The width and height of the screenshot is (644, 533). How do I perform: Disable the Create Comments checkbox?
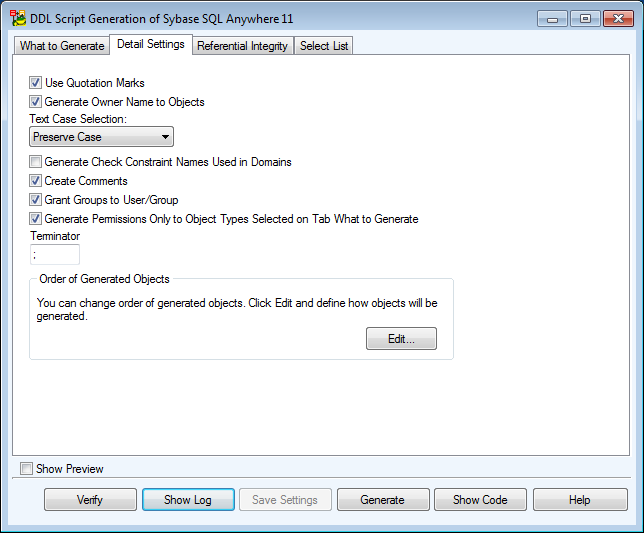point(36,181)
